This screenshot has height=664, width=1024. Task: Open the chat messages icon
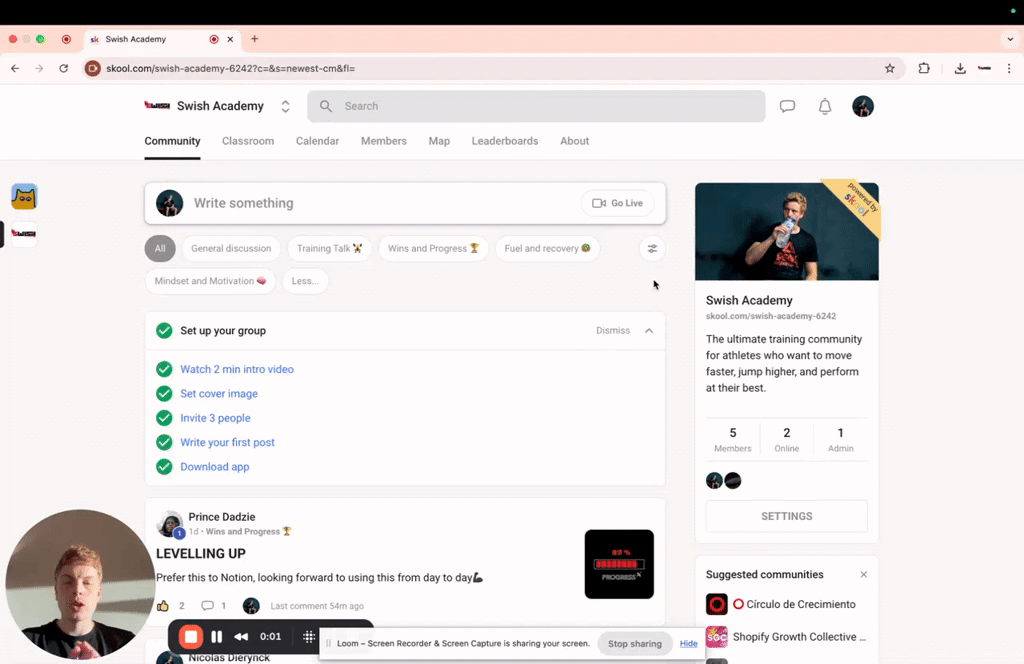coord(787,106)
